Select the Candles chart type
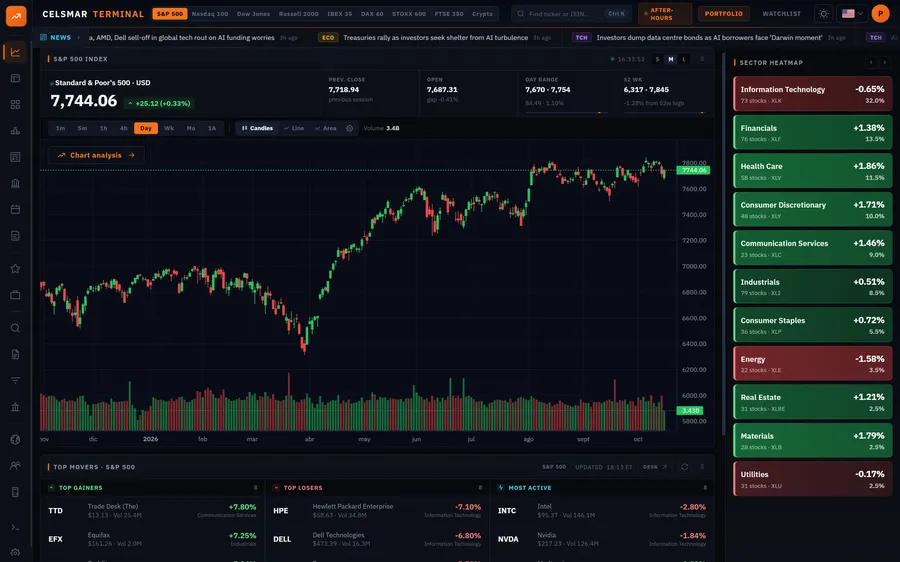Screen dimensions: 900x562 coord(257,129)
